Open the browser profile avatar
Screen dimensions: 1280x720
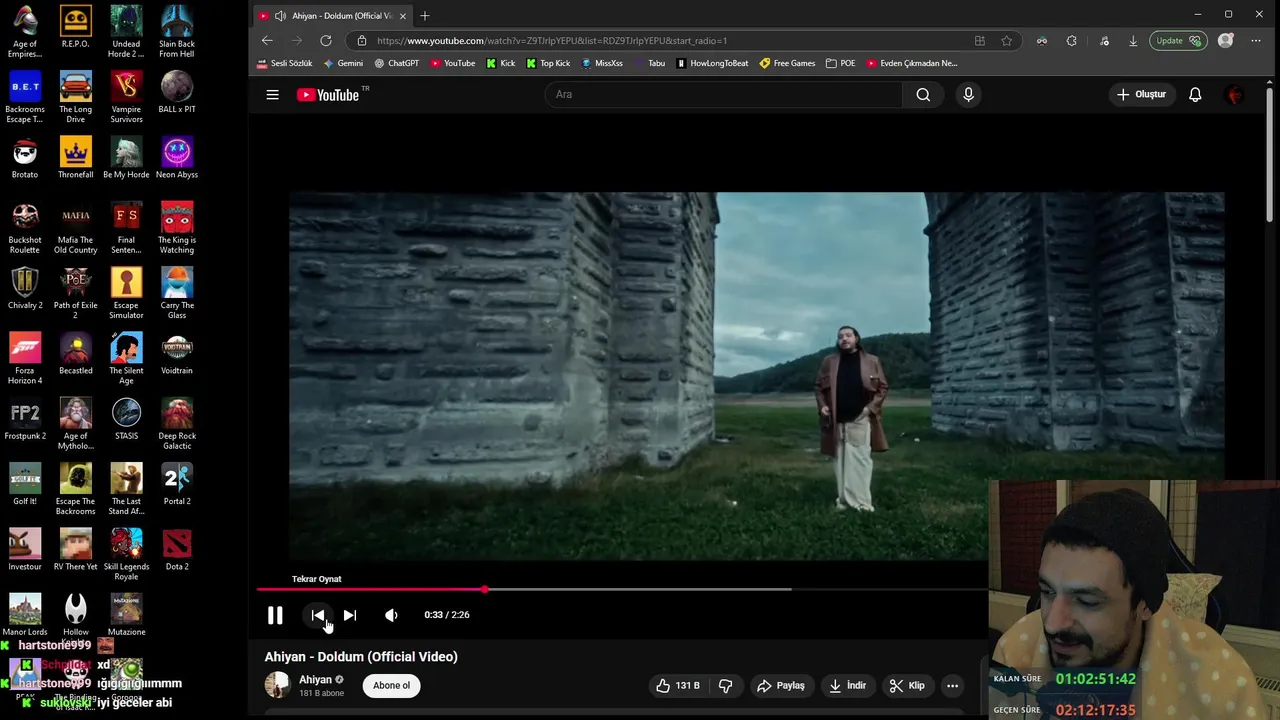(x=1226, y=41)
